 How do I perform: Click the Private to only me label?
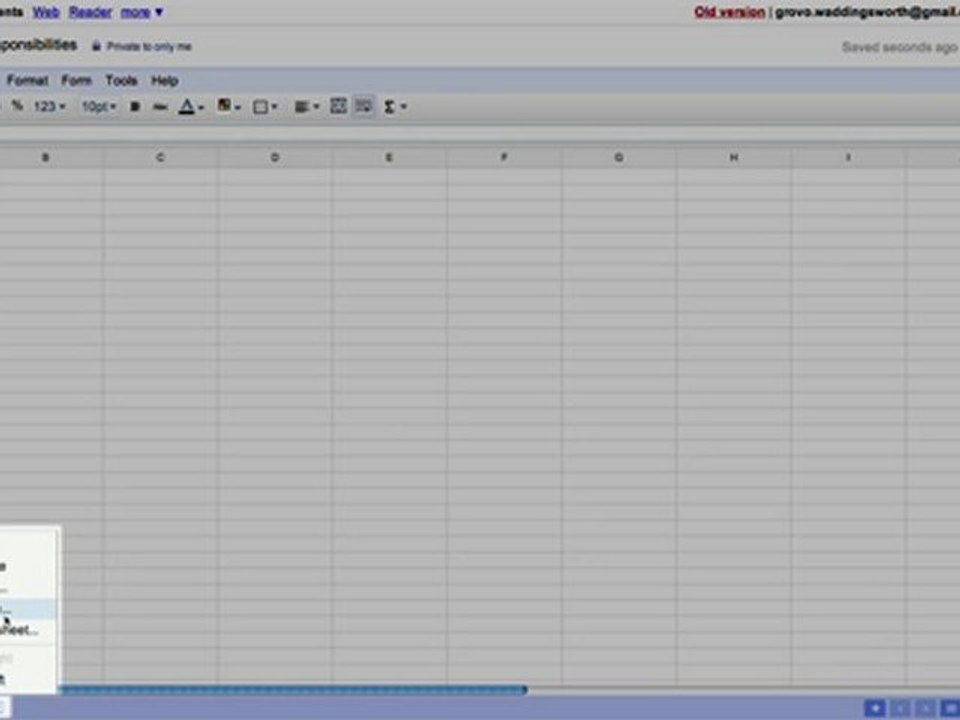[149, 47]
